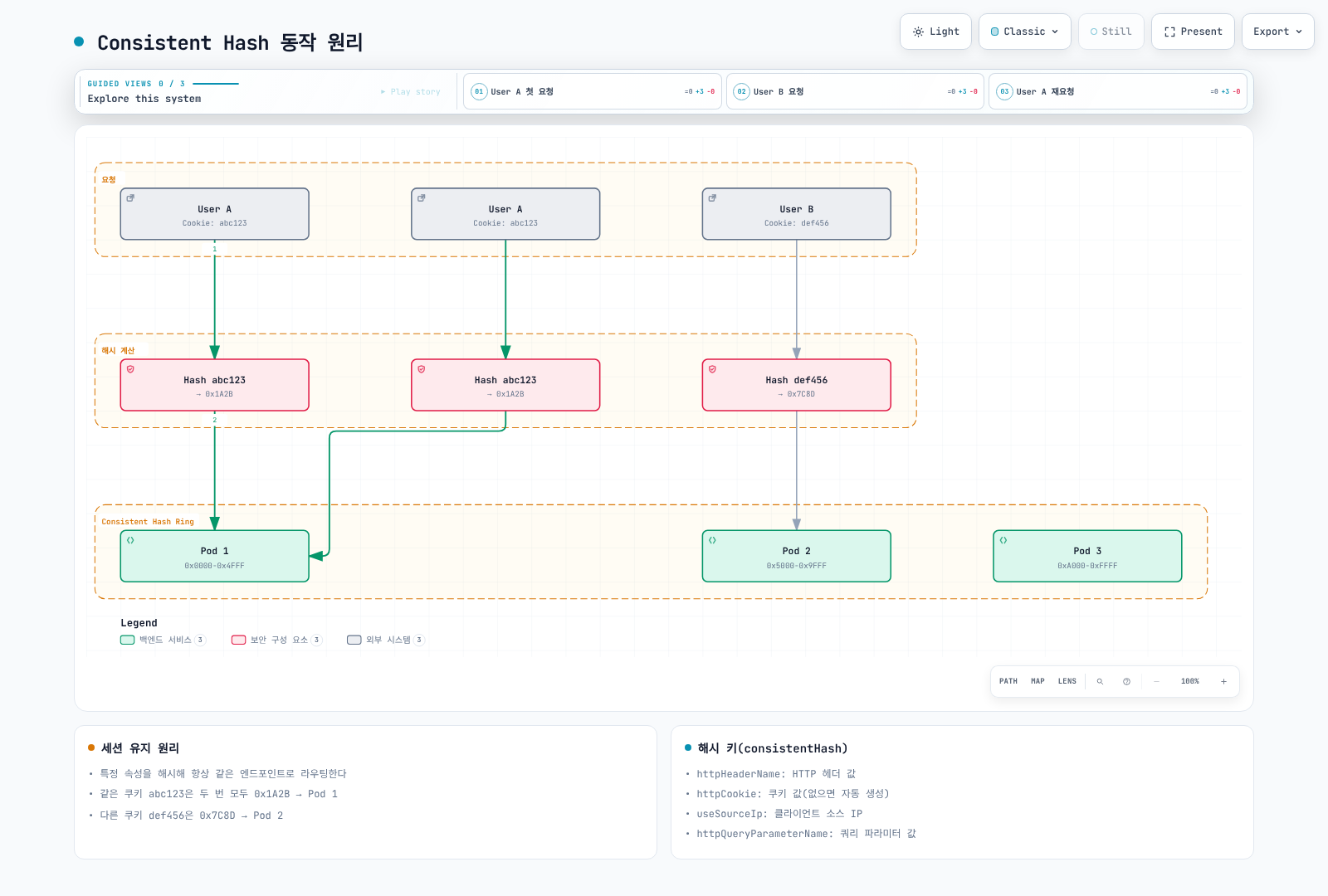Switch to Light theme
This screenshot has width=1328, height=896.
[935, 32]
